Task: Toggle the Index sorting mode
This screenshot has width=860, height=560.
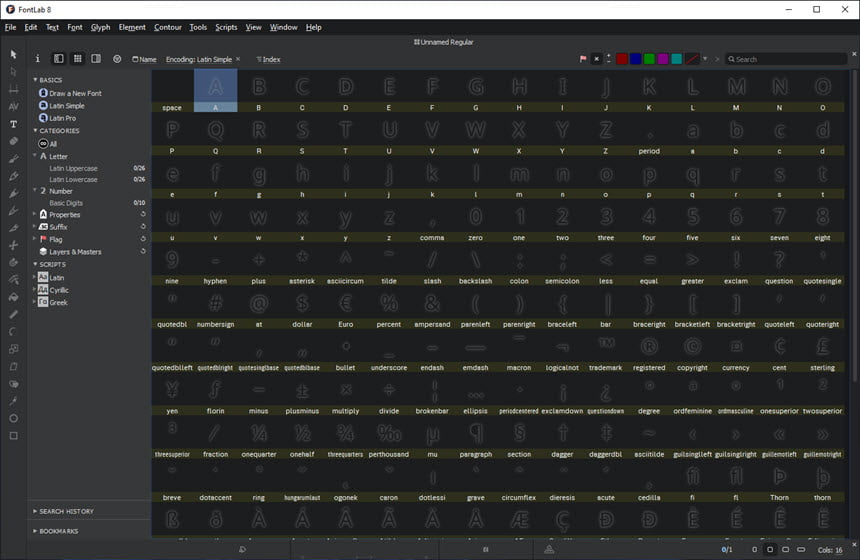Action: point(268,59)
